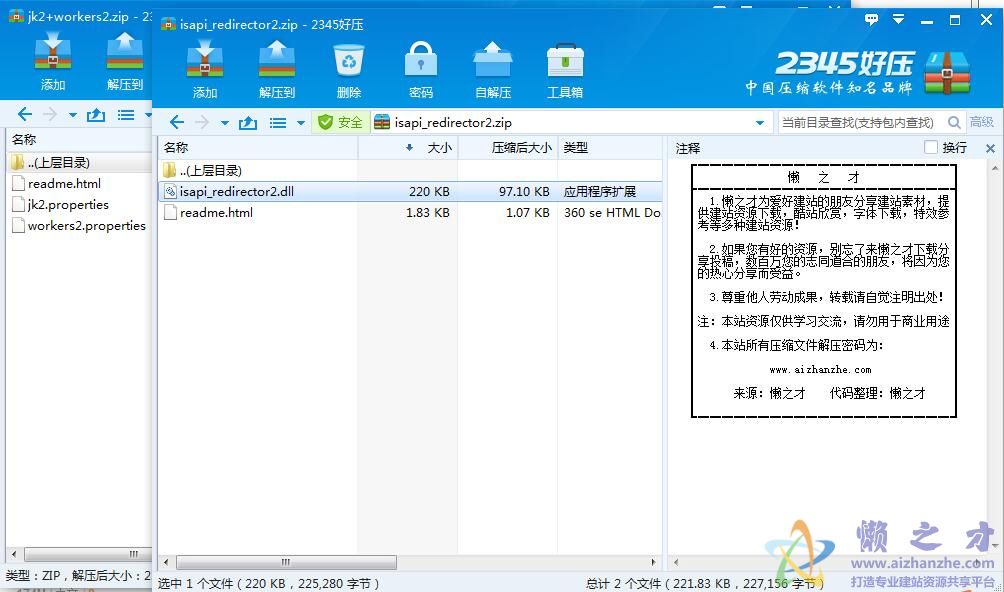The image size is (1004, 592).
Task: Click the feedback speech bubble icon in title bar
Action: click(x=871, y=19)
